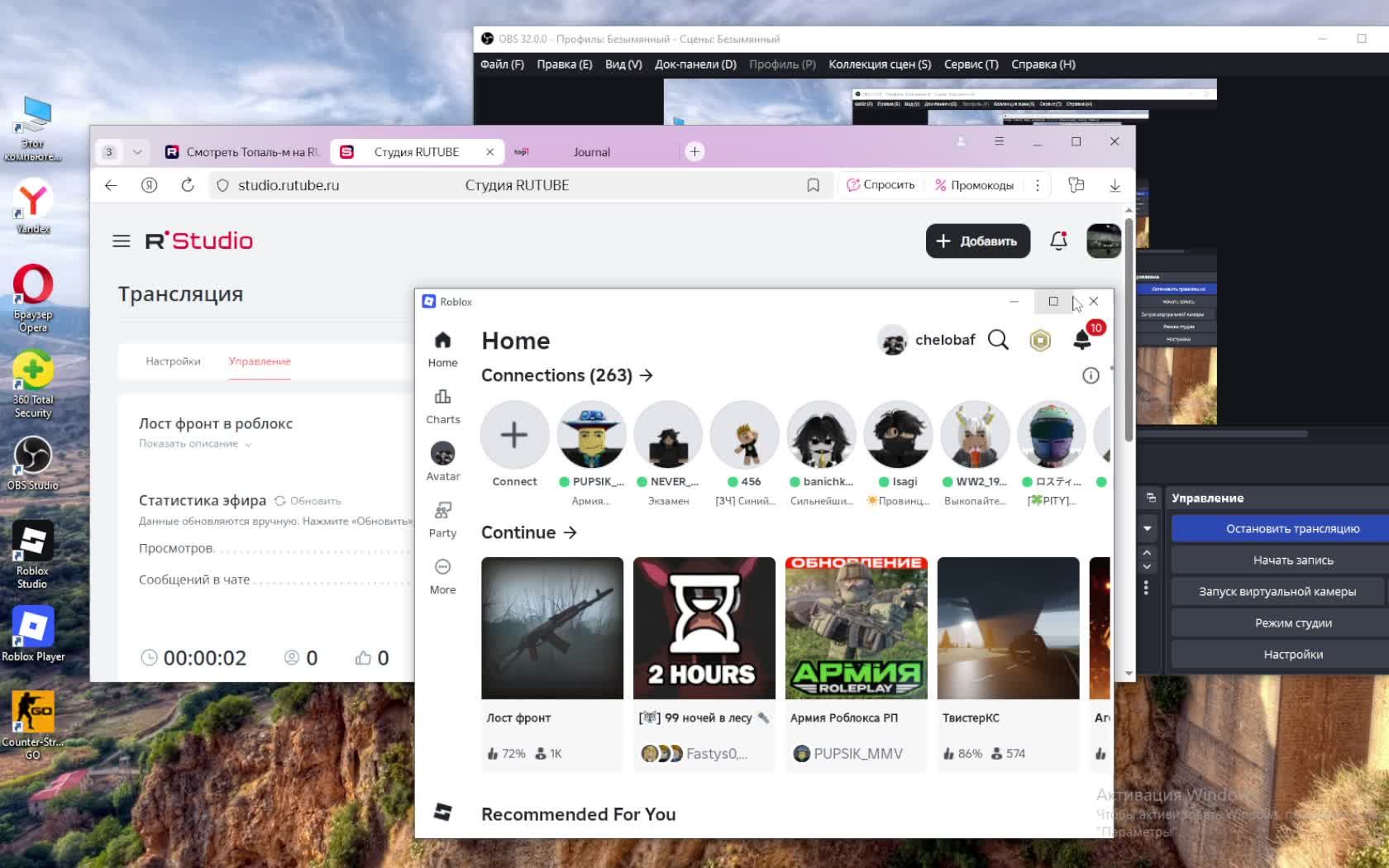Select the Roblox Studio desktop icon
The height and width of the screenshot is (868, 1389).
(x=33, y=555)
